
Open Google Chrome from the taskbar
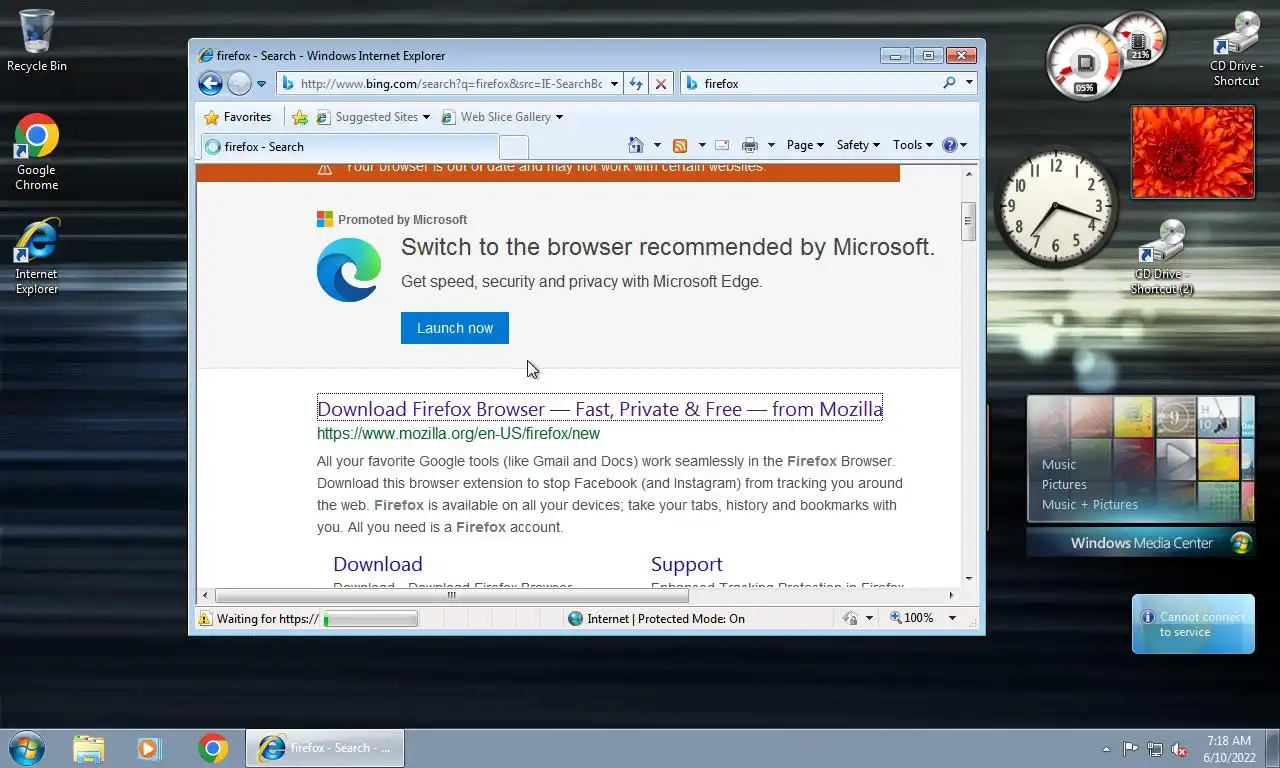coord(212,748)
